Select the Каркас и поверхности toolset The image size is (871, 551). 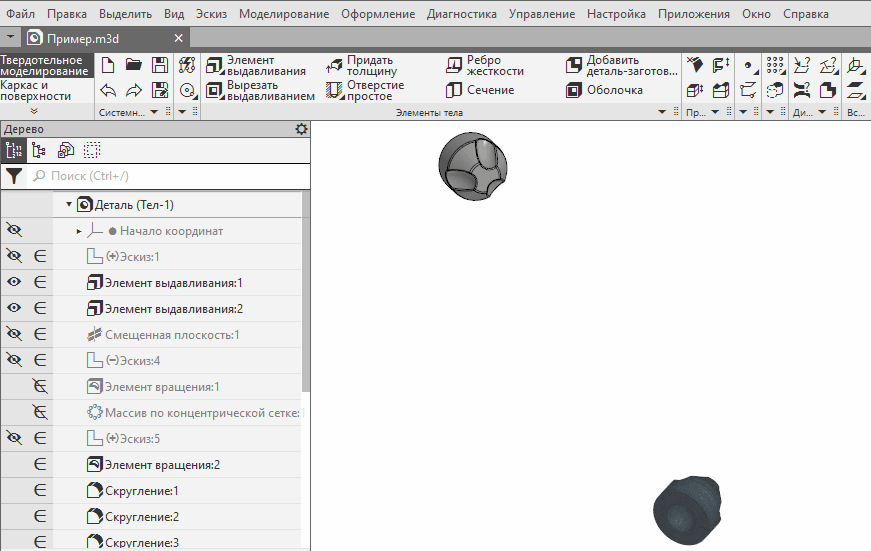click(36, 91)
